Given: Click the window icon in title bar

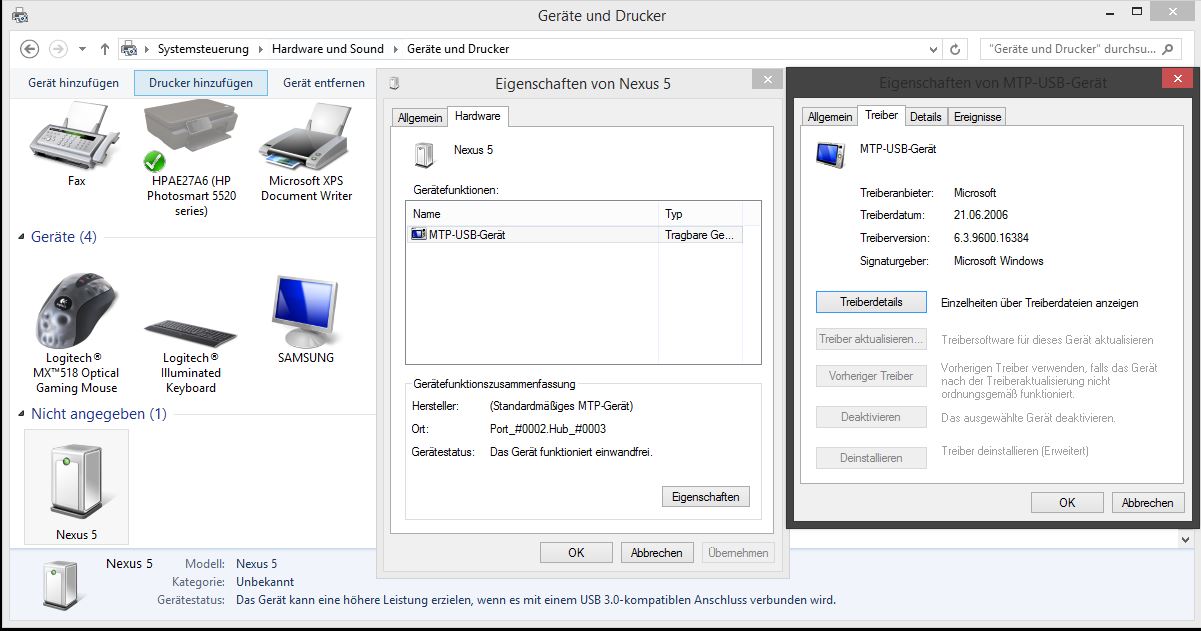Looking at the screenshot, I should click(19, 15).
